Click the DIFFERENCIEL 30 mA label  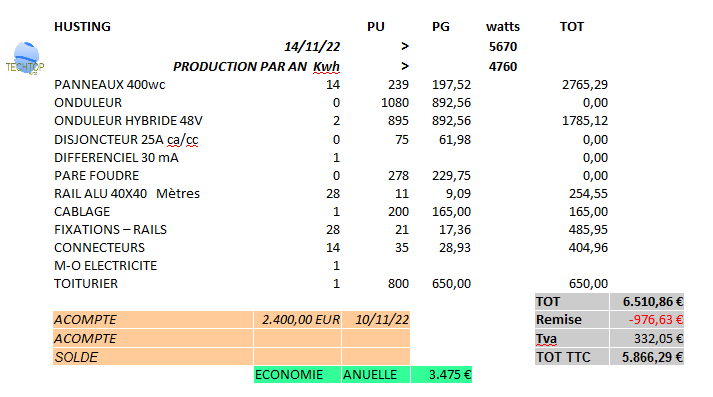click(116, 158)
